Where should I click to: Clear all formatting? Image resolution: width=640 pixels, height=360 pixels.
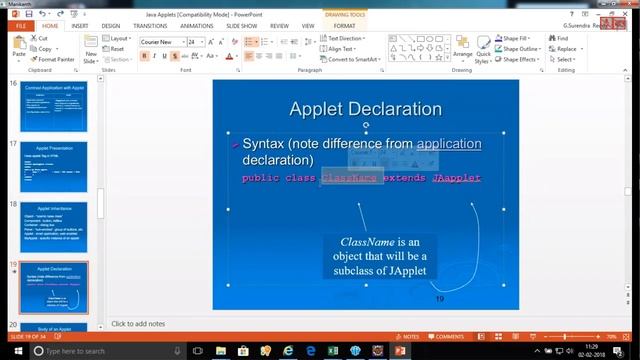point(235,42)
